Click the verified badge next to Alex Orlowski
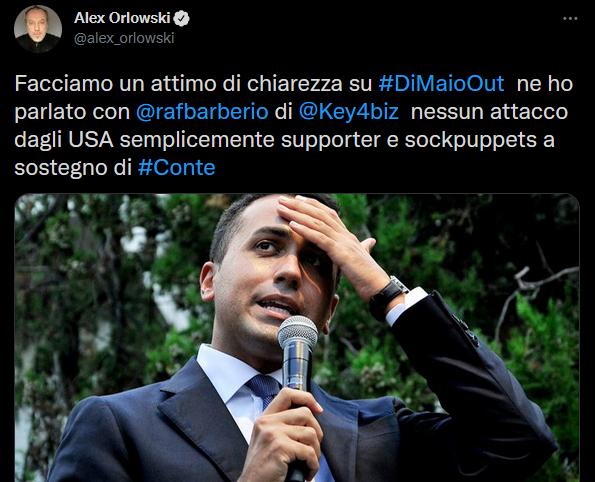Screen dimensions: 595x482 pyautogui.click(x=182, y=18)
